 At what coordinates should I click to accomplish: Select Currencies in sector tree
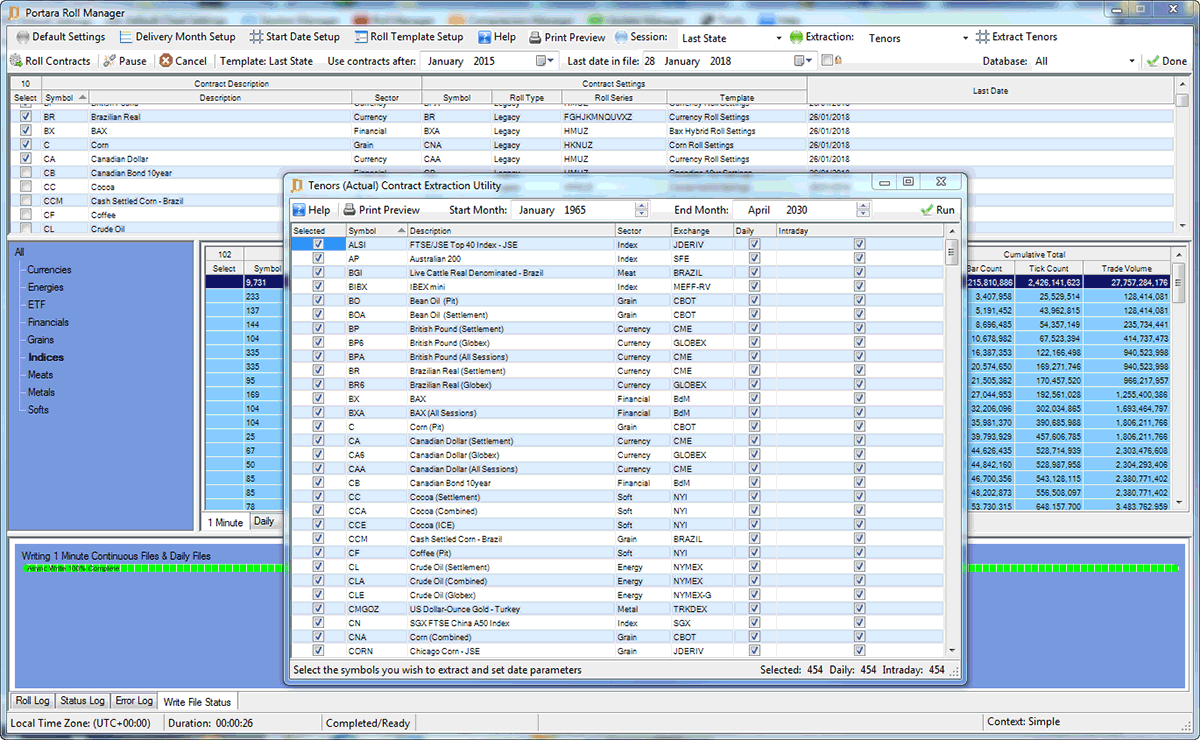49,270
